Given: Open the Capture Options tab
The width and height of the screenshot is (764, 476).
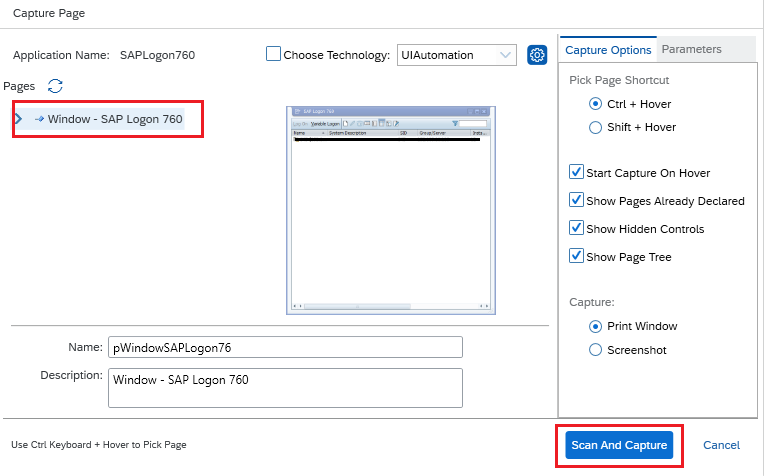Looking at the screenshot, I should click(x=607, y=50).
